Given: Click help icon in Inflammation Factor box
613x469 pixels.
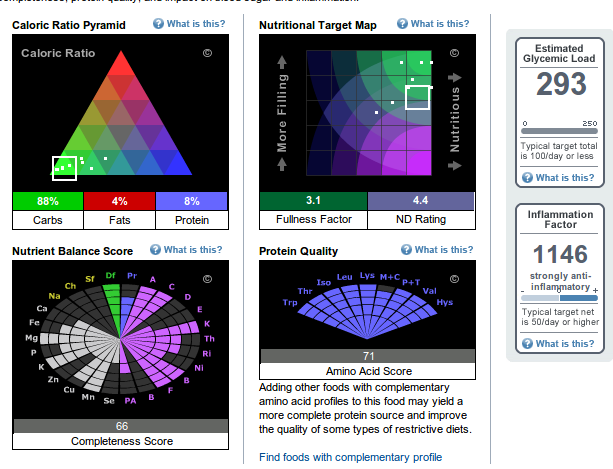Looking at the screenshot, I should click(x=527, y=344).
